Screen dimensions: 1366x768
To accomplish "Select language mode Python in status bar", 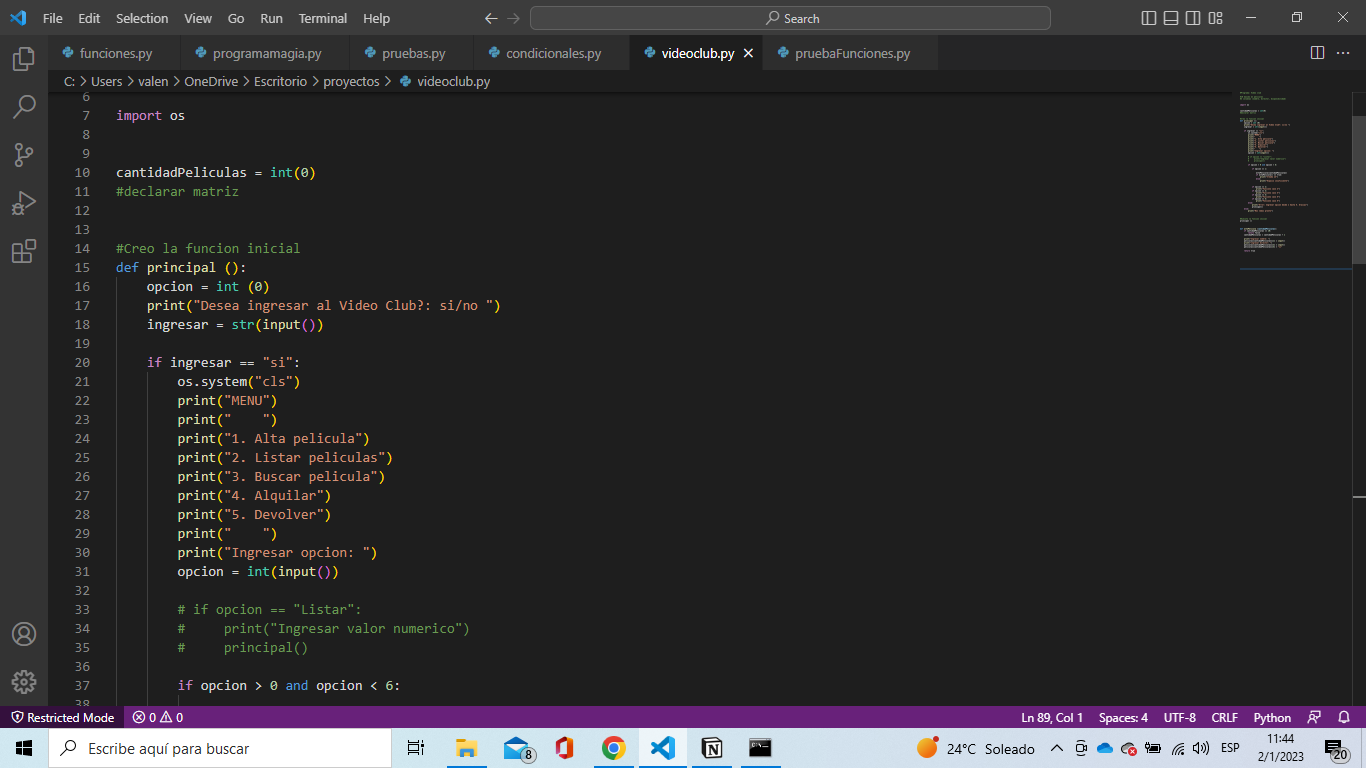I will point(1272,717).
